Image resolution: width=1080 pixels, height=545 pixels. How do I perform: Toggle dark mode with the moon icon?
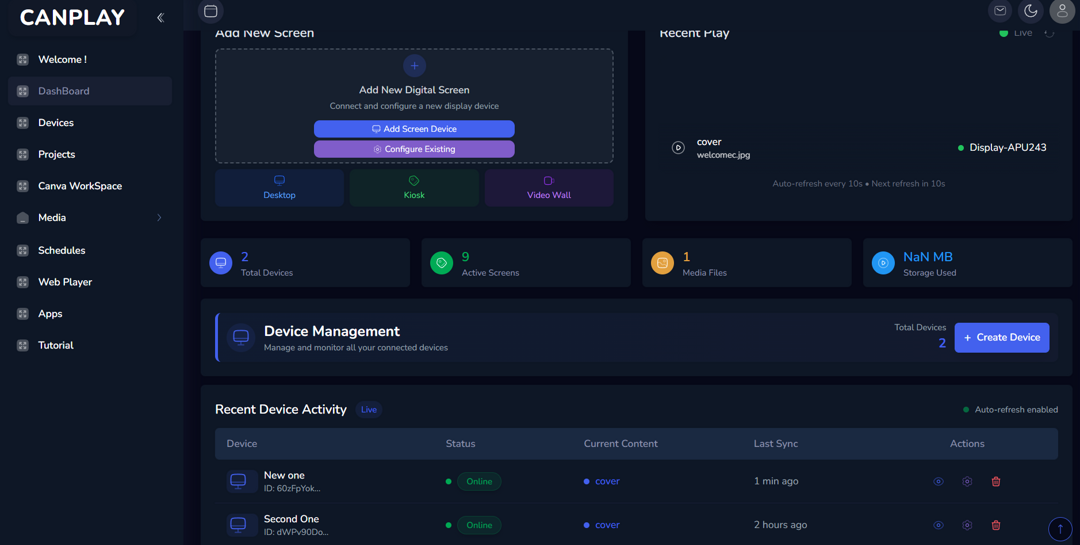(x=1030, y=11)
